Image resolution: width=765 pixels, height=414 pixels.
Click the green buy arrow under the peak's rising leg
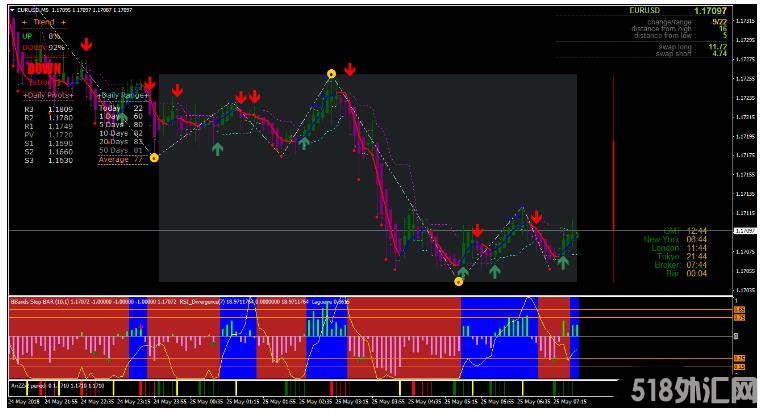[303, 143]
